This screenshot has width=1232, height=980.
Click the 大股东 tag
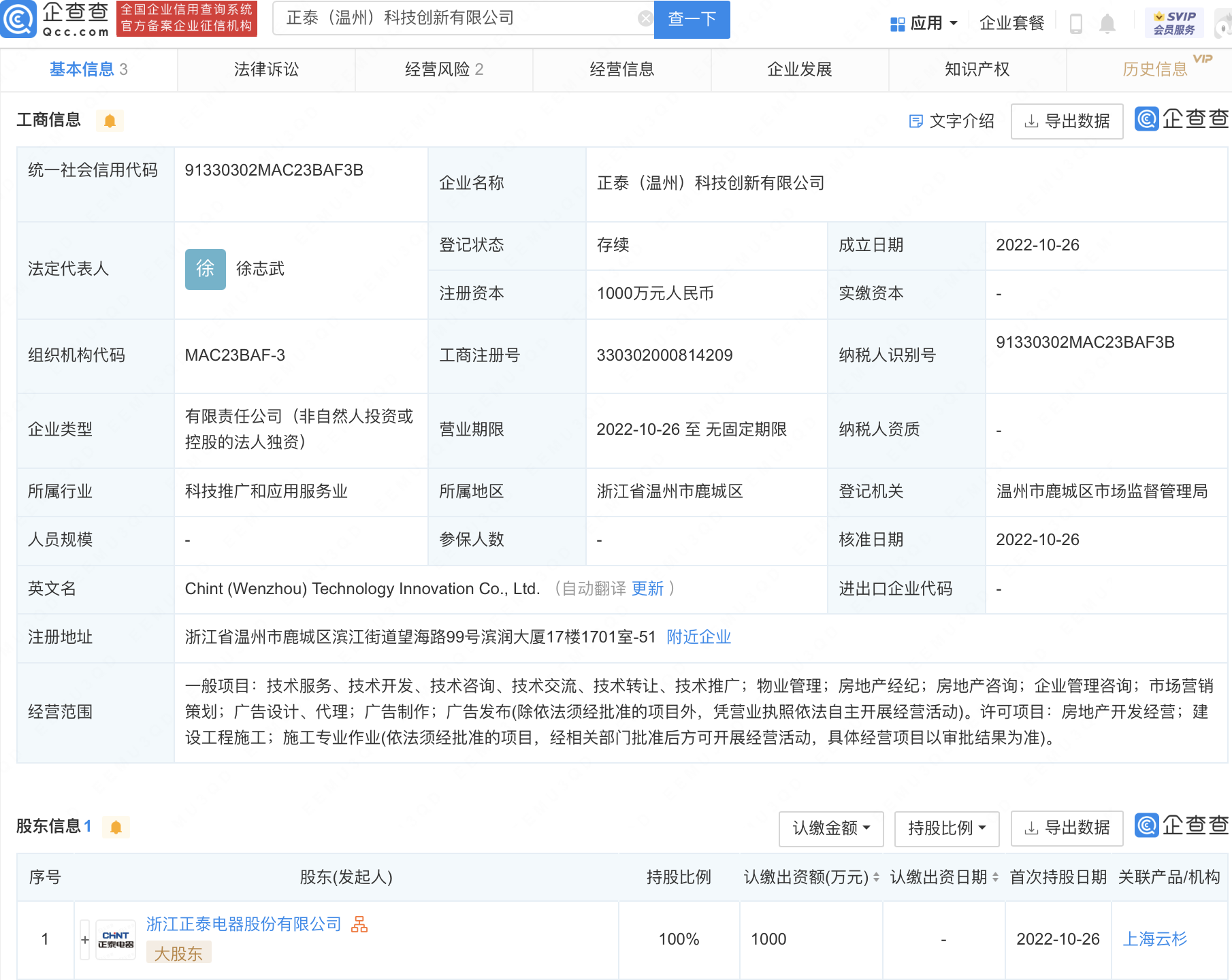[178, 953]
